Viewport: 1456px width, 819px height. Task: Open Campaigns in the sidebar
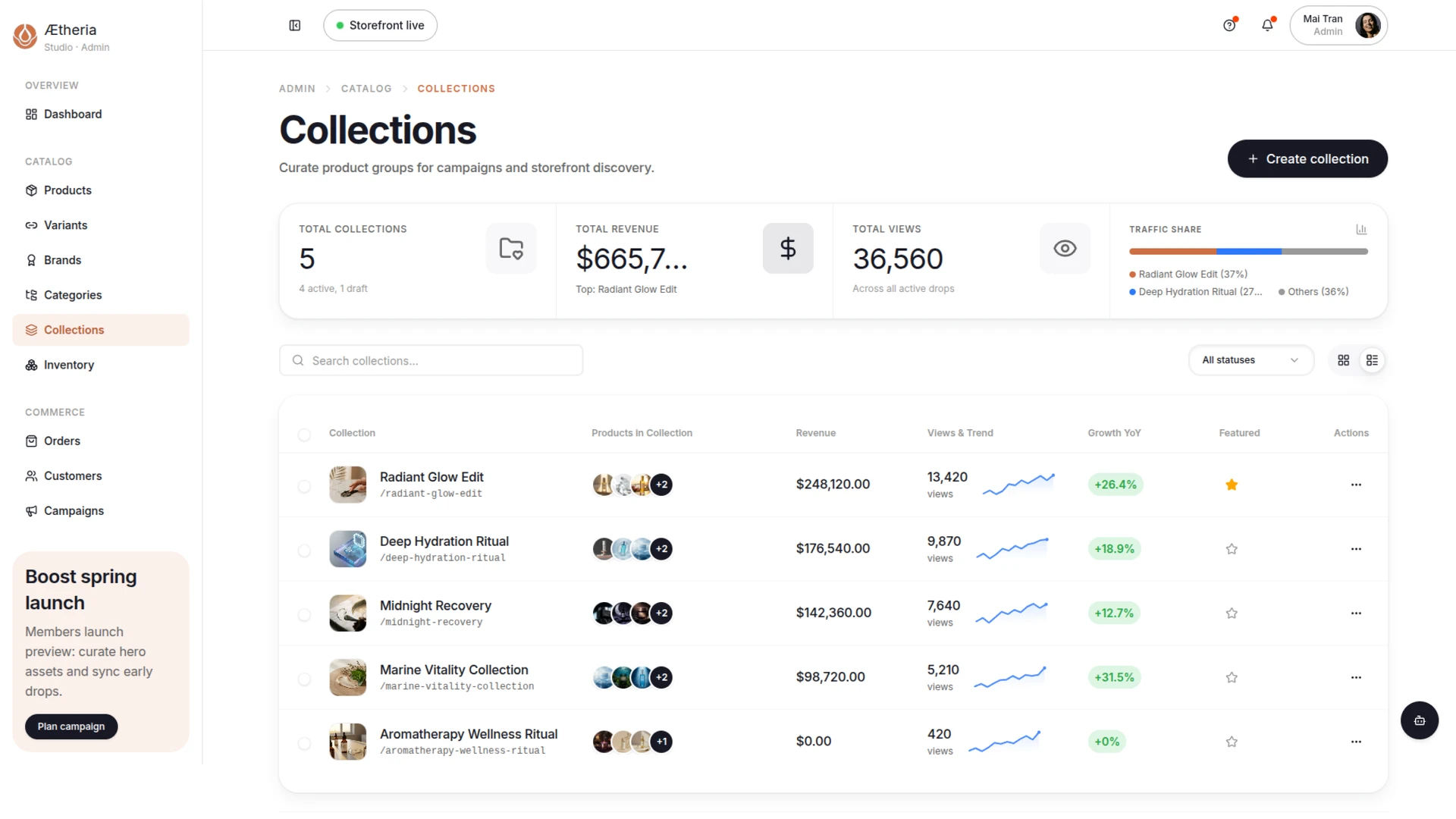[x=101, y=510]
